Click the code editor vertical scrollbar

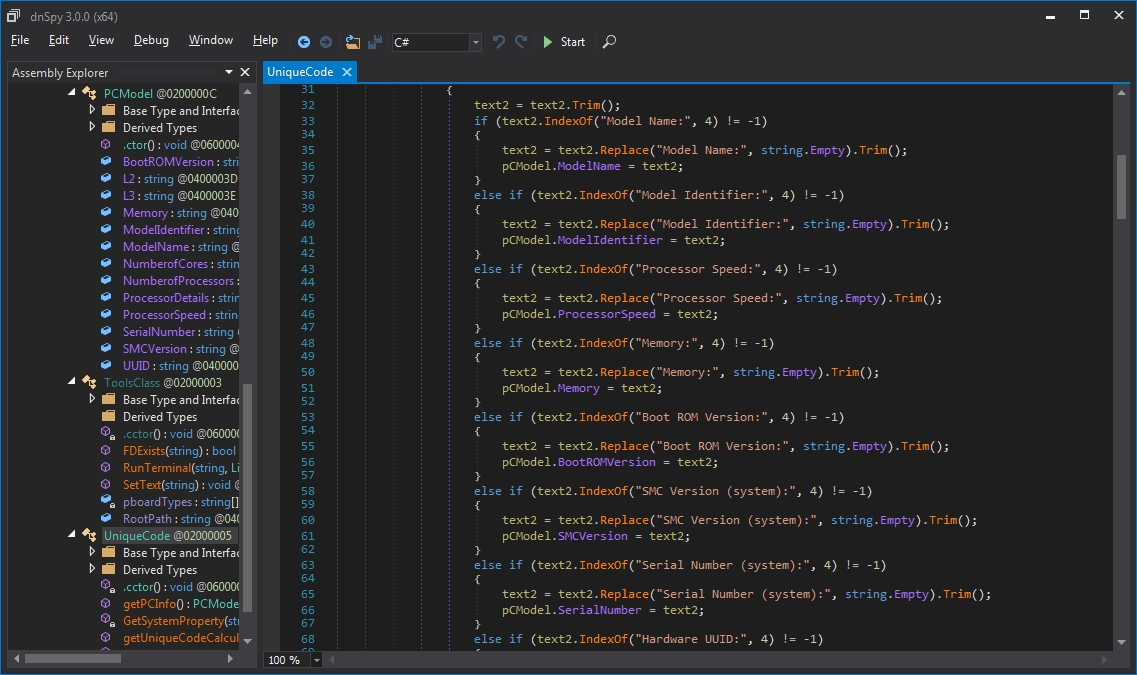(1121, 186)
